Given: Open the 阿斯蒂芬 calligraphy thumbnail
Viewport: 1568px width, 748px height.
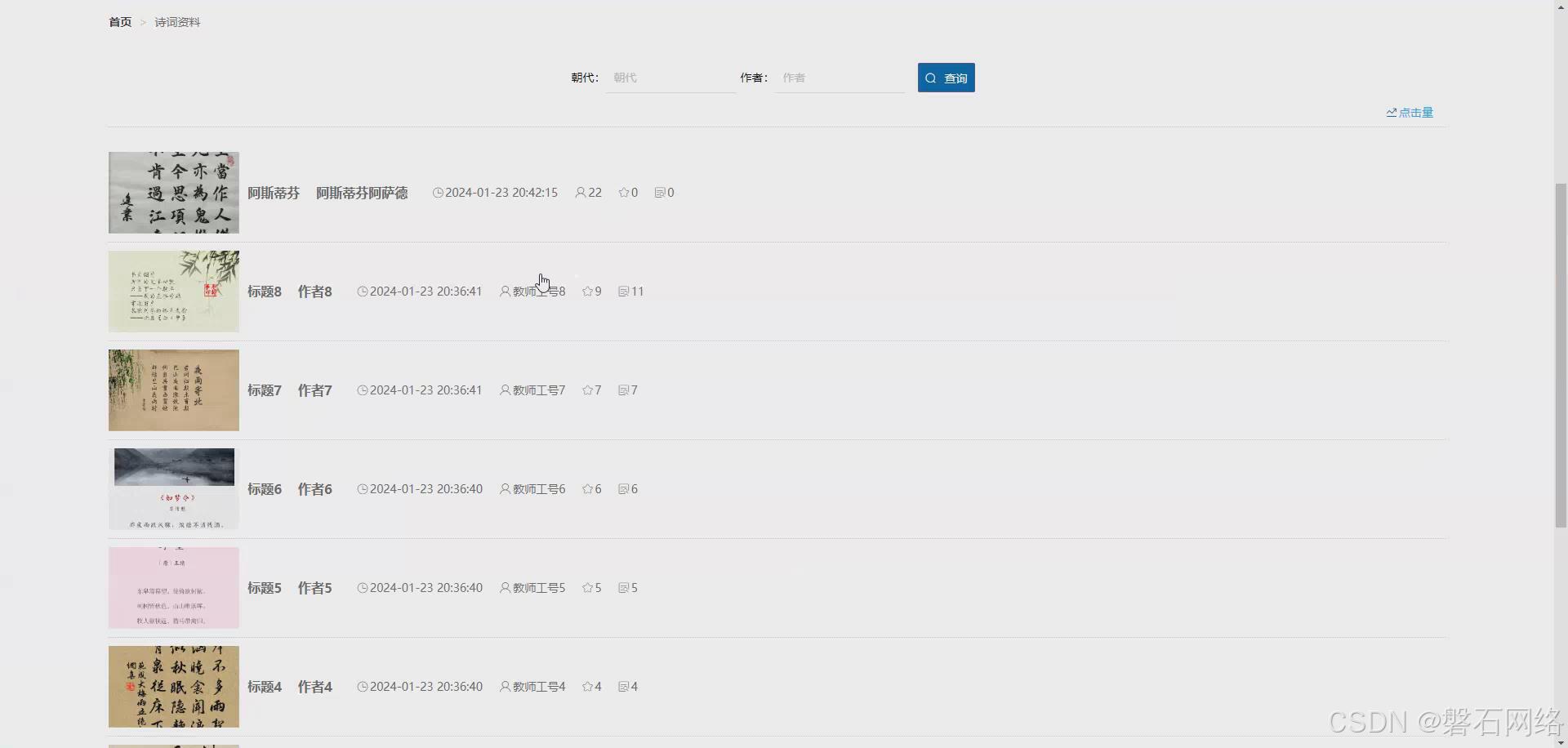Looking at the screenshot, I should click(x=173, y=193).
